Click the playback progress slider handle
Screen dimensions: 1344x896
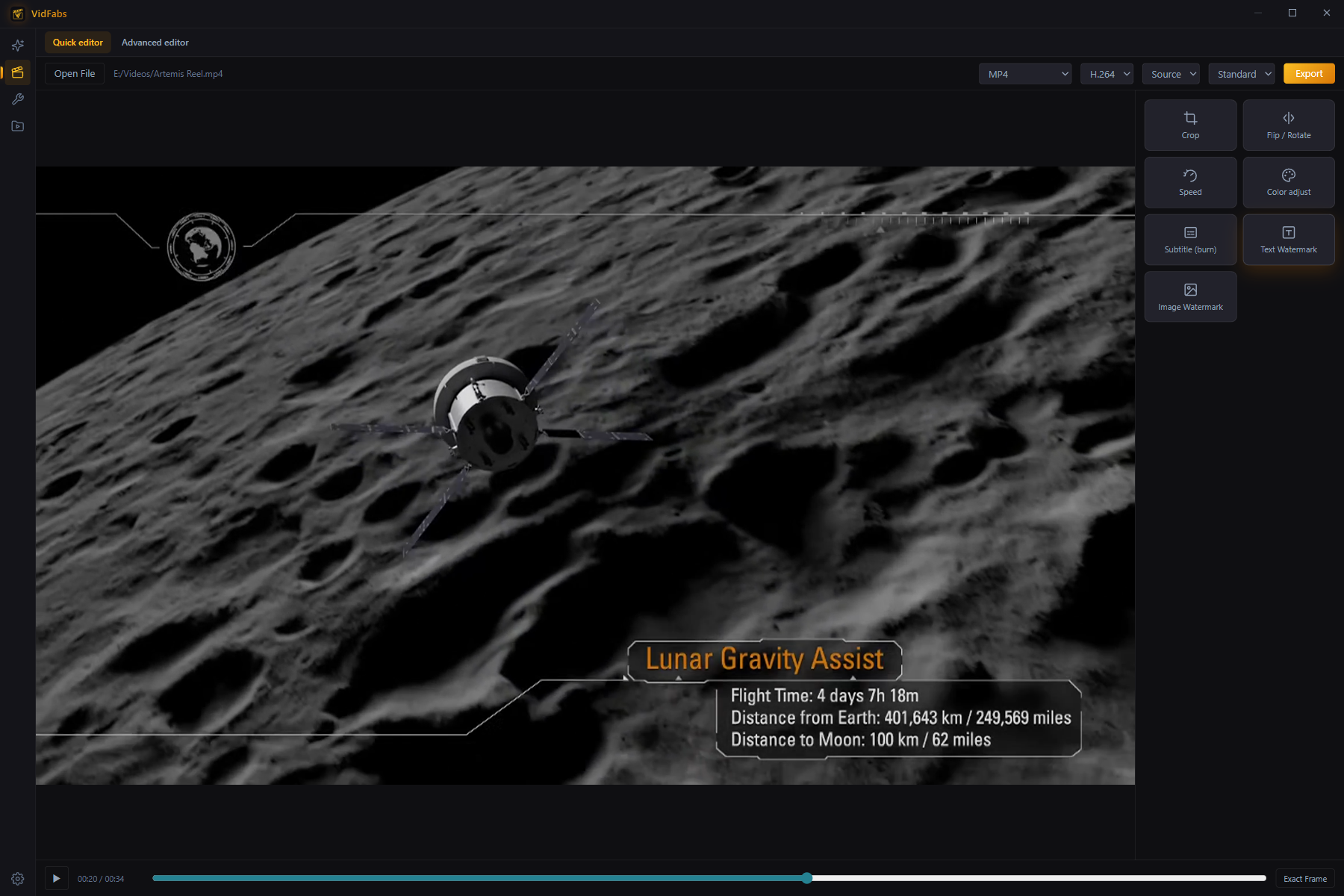pyautogui.click(x=807, y=878)
